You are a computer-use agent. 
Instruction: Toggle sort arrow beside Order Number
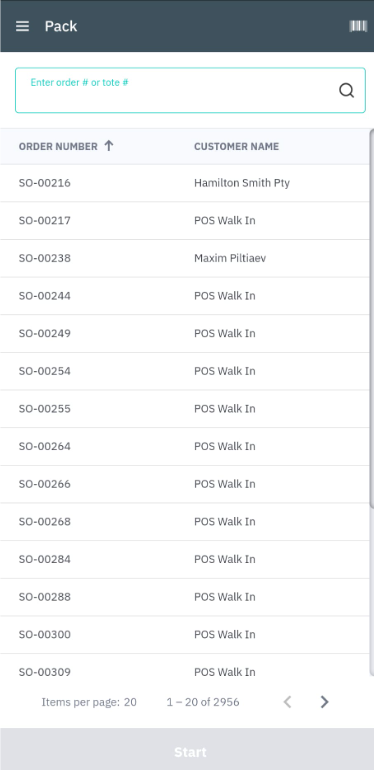point(109,146)
